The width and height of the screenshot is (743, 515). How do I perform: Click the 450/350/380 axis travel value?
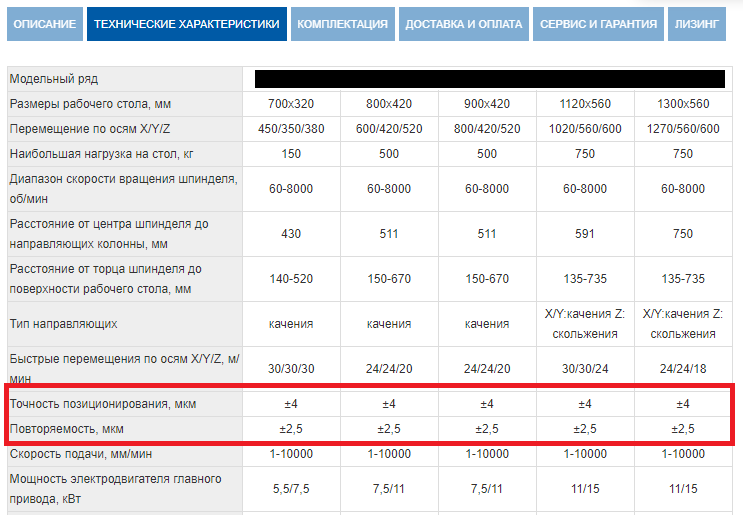coord(292,129)
